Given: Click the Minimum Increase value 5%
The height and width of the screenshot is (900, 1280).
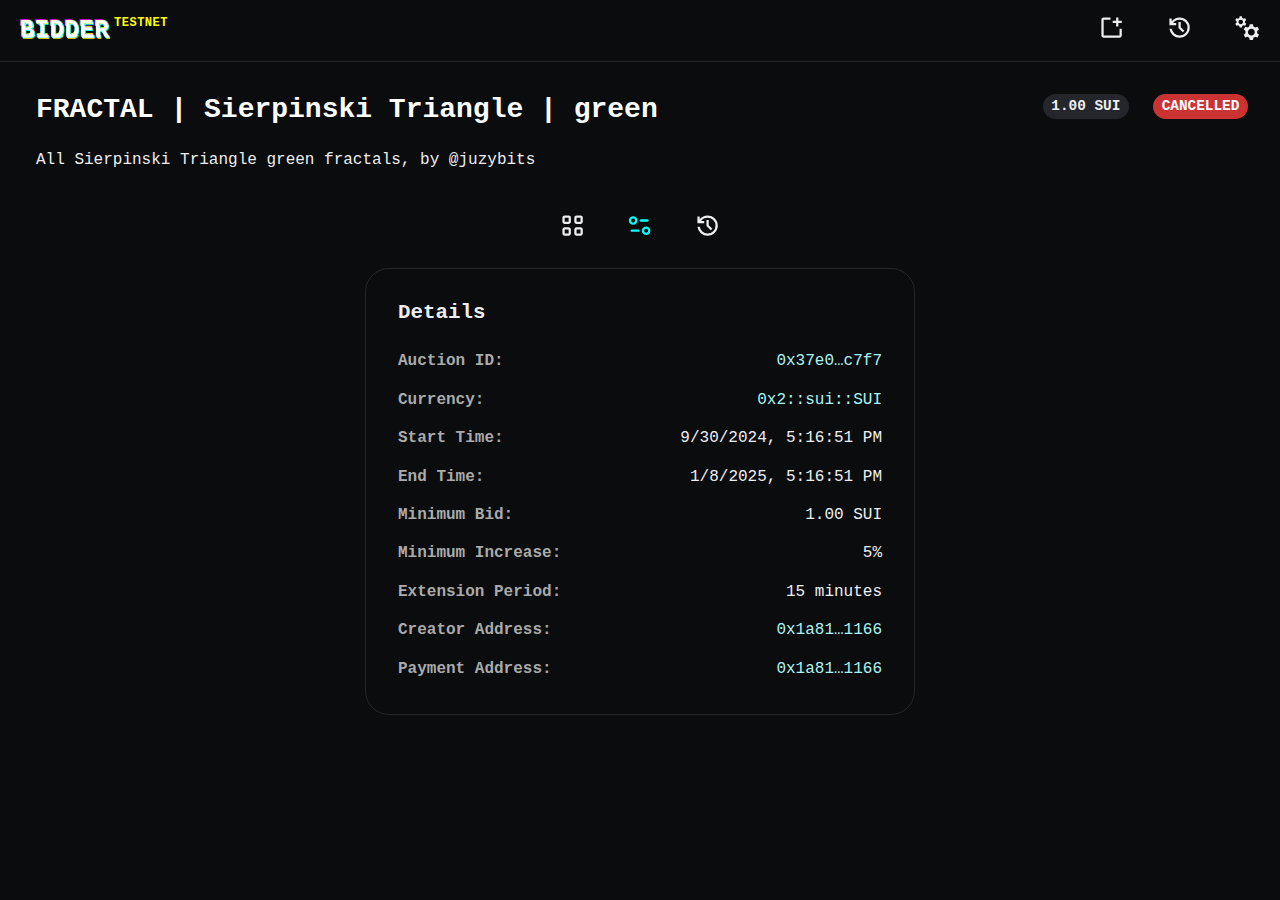Looking at the screenshot, I should [x=872, y=552].
